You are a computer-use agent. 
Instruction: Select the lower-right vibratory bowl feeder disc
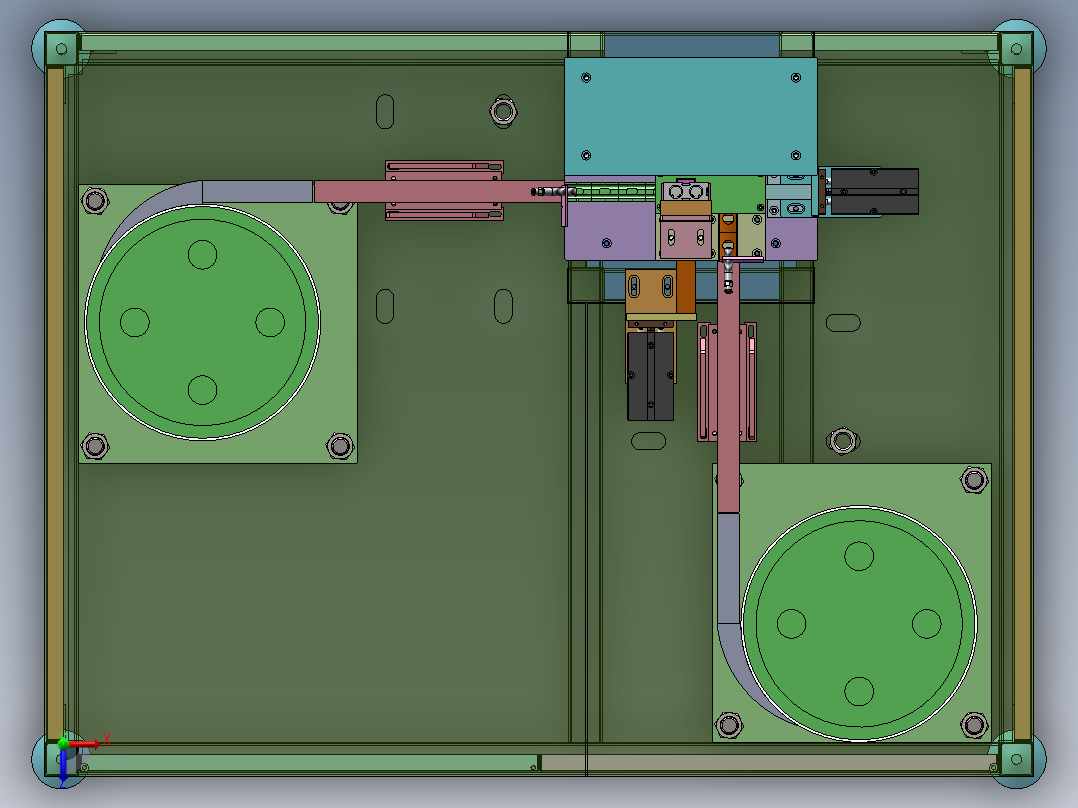[859, 623]
